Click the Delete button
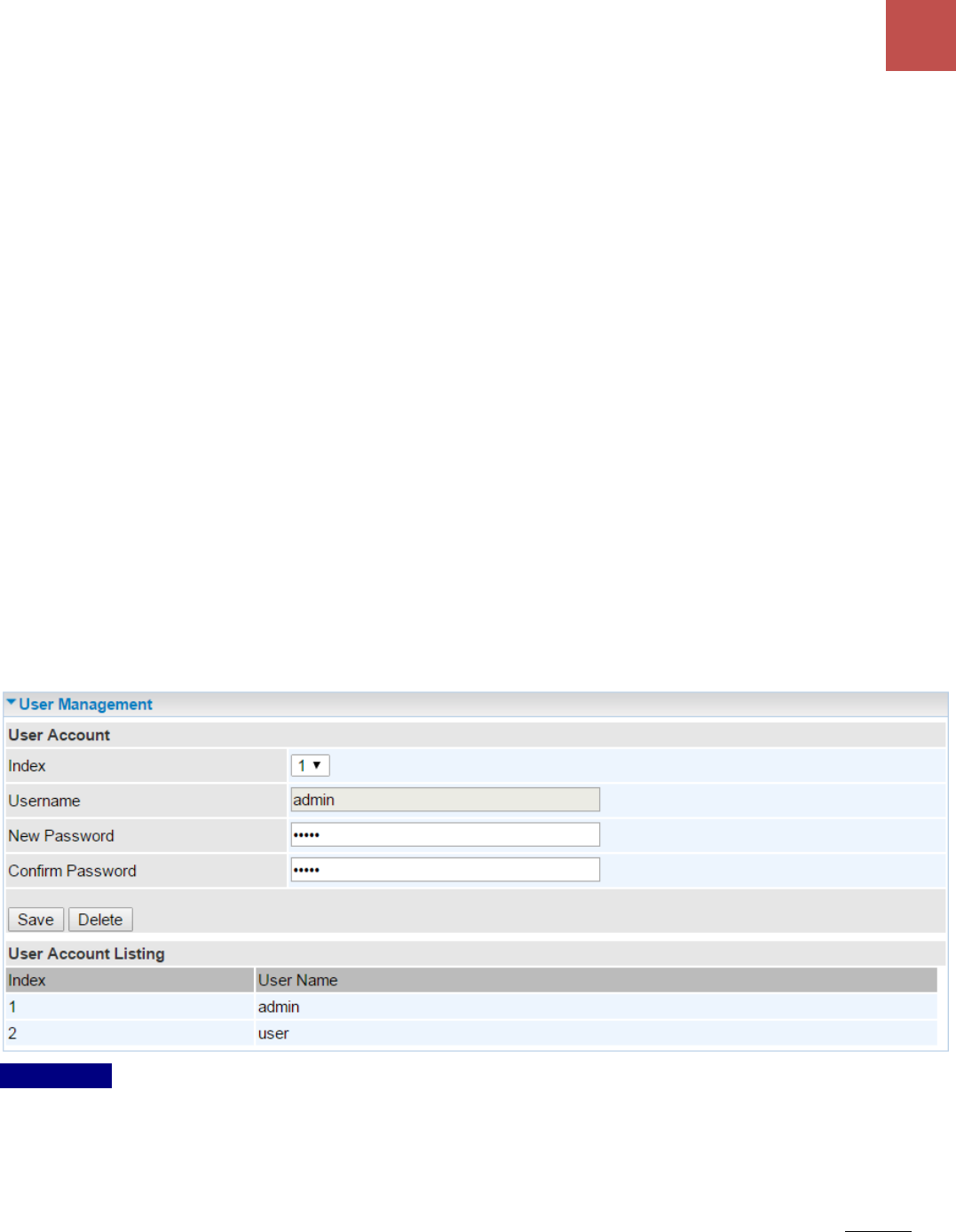The height and width of the screenshot is (1232, 956). 100,920
